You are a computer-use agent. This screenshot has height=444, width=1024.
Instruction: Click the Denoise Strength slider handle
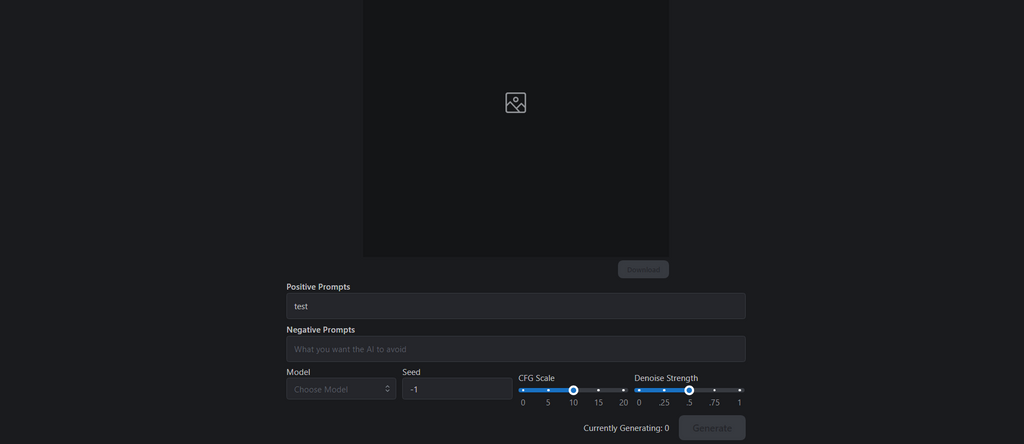pos(689,390)
